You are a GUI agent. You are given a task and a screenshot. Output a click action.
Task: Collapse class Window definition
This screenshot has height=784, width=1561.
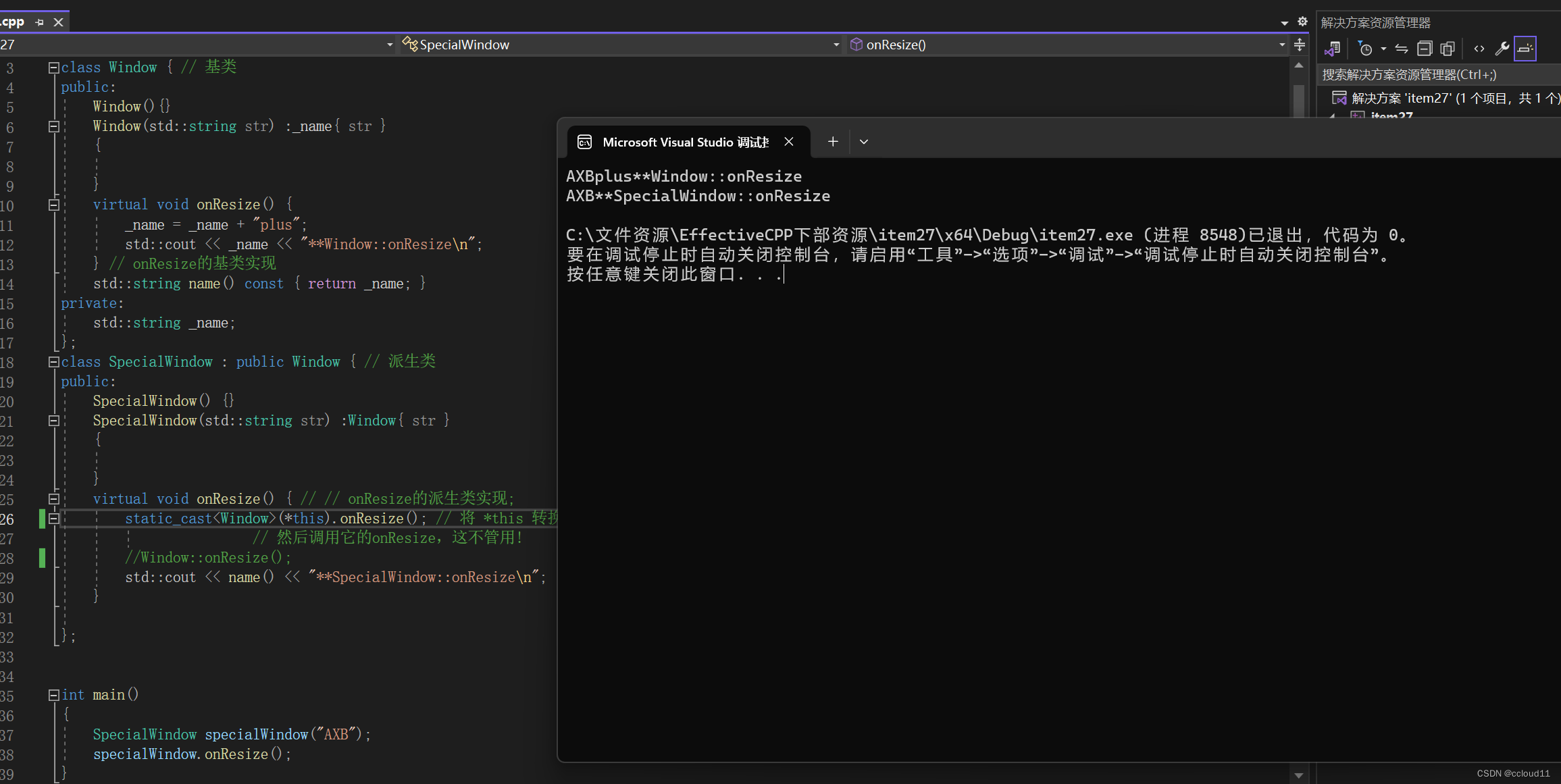53,68
